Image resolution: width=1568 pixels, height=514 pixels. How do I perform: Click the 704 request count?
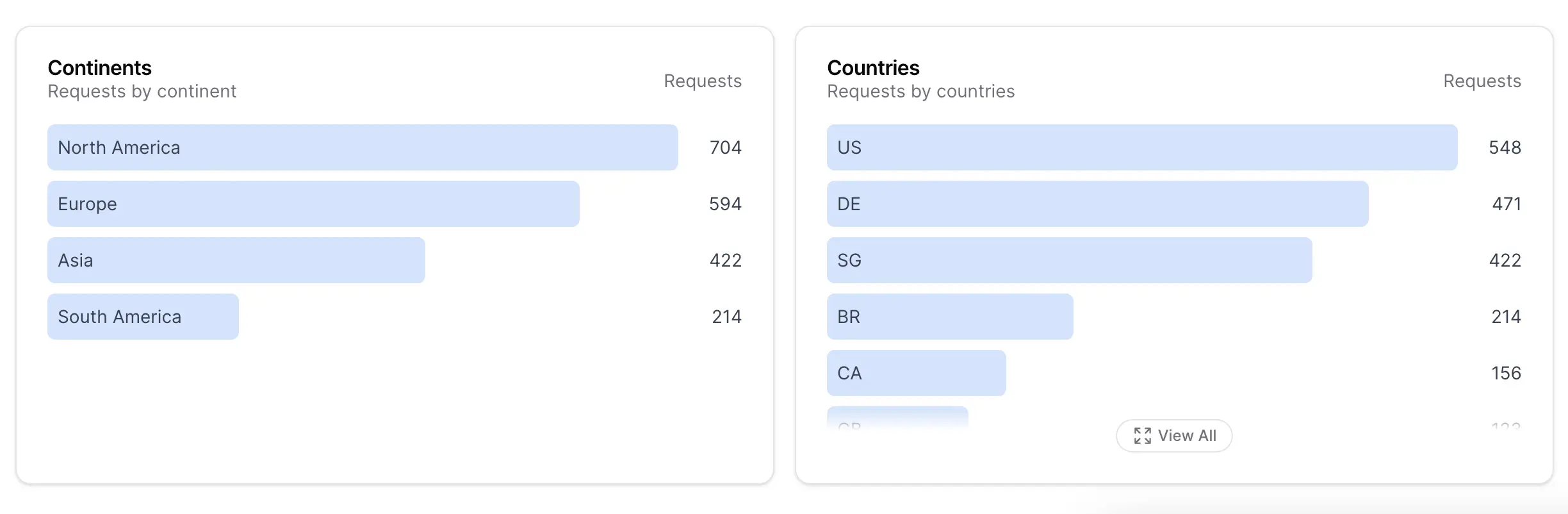pos(726,147)
